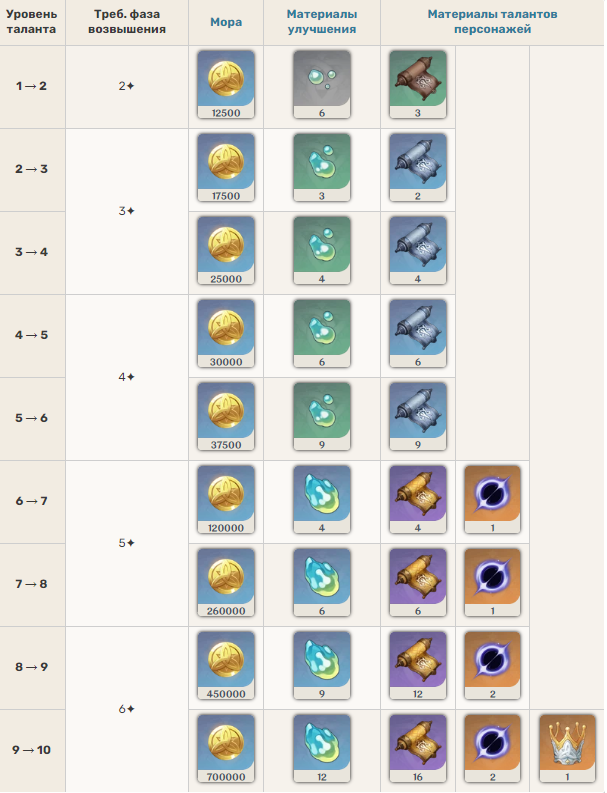This screenshot has height=793, width=607.
Task: Click the Mora coin icon labeled 700000
Action: tap(226, 748)
